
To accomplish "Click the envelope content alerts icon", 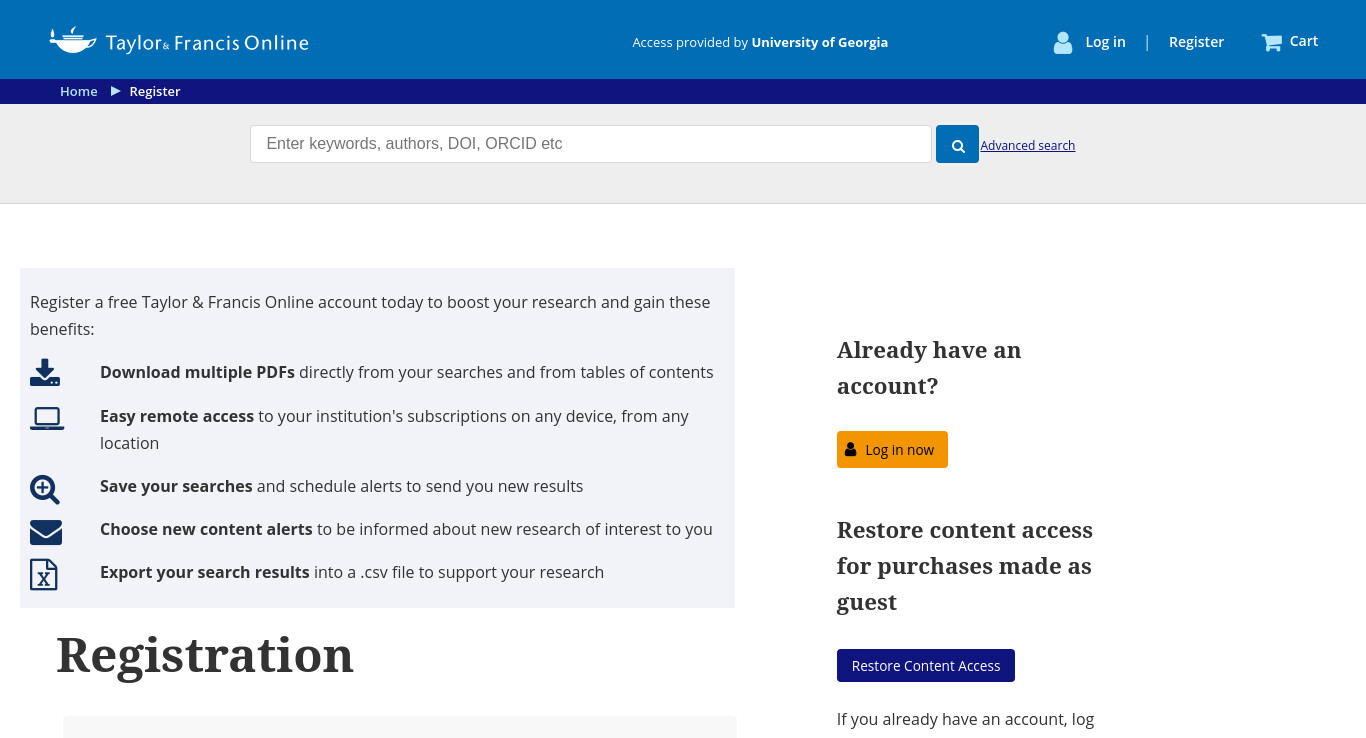I will point(46,532).
